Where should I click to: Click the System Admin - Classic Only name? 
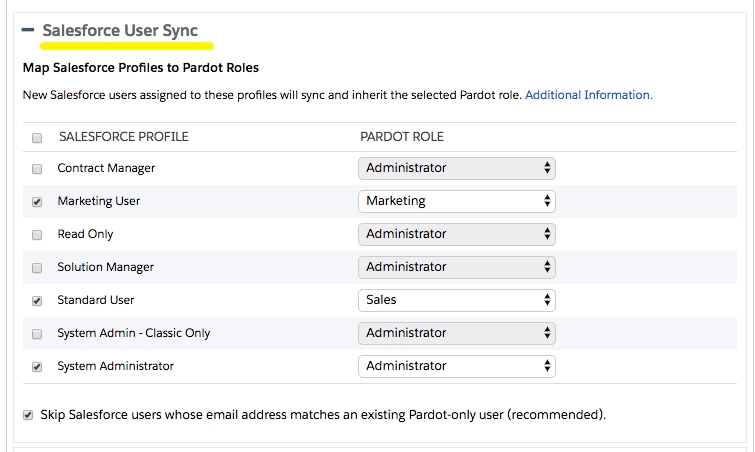(x=134, y=333)
